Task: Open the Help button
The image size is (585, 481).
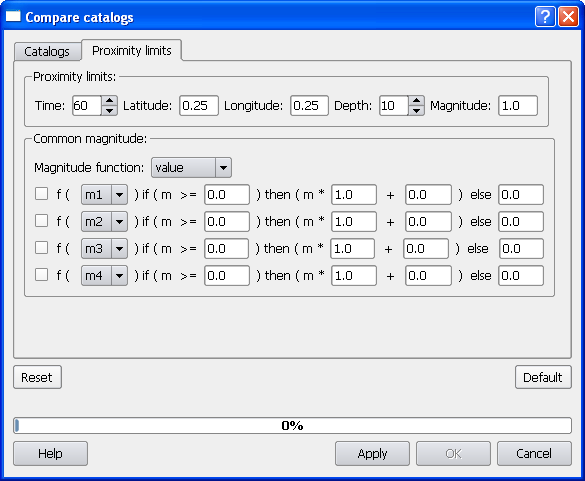Action: coord(50,453)
